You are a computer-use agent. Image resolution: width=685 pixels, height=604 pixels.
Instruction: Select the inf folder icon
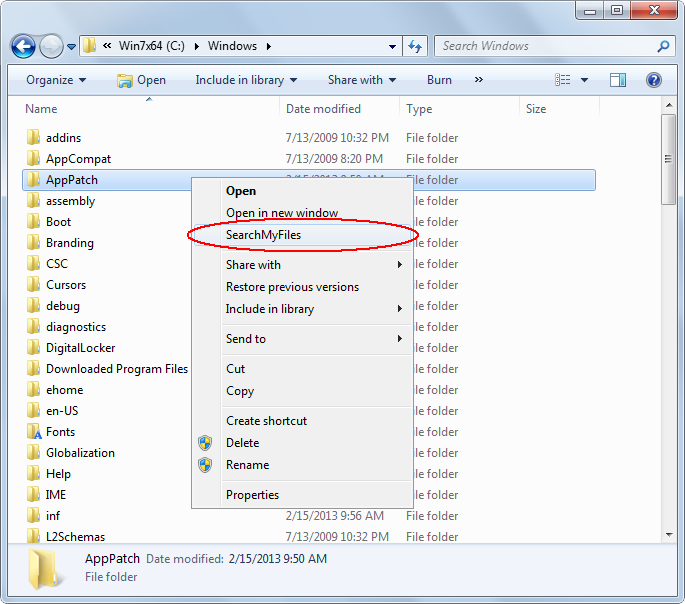[33, 515]
